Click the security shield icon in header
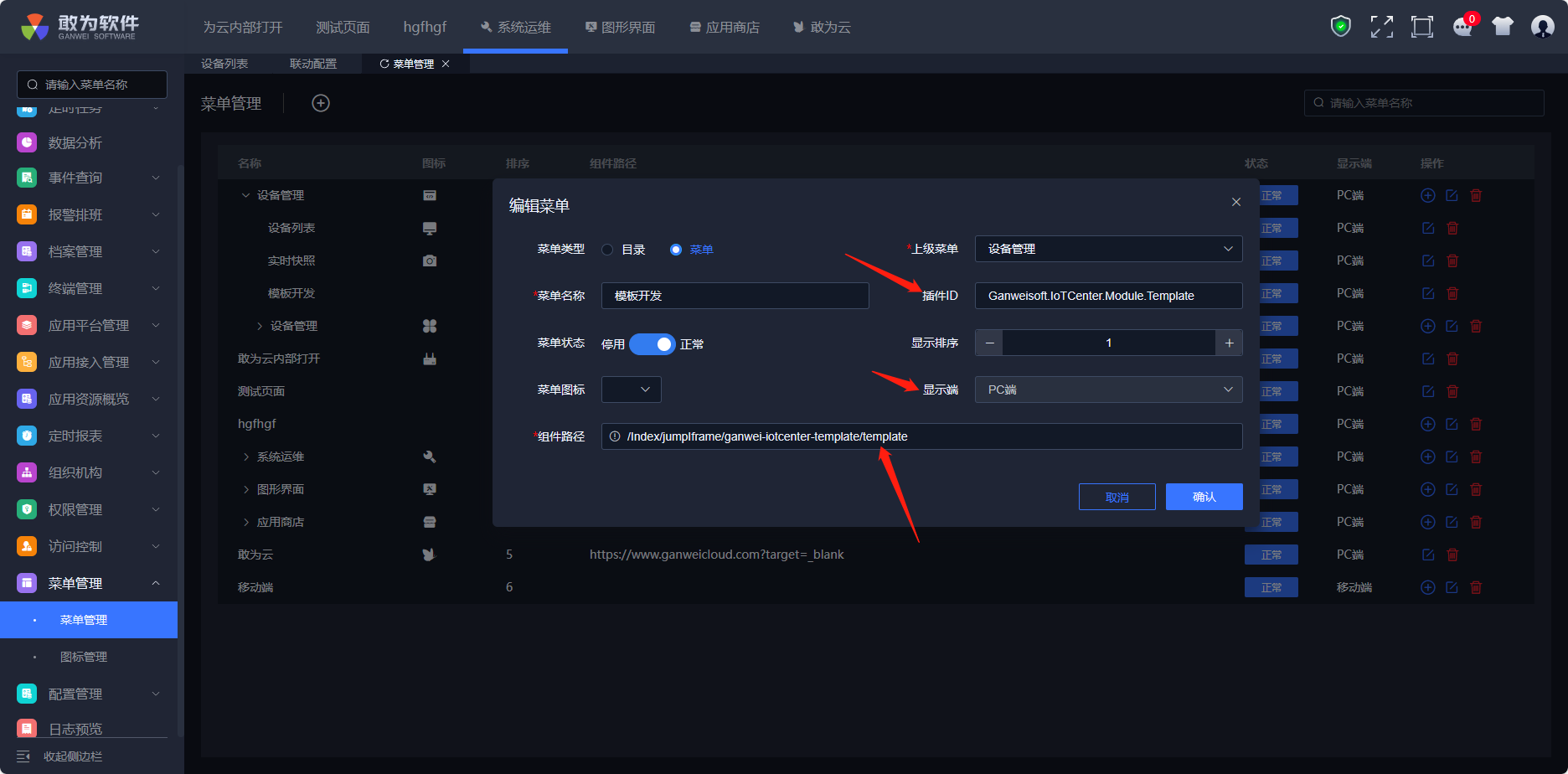Screen dimensions: 1568x774 (1341, 27)
